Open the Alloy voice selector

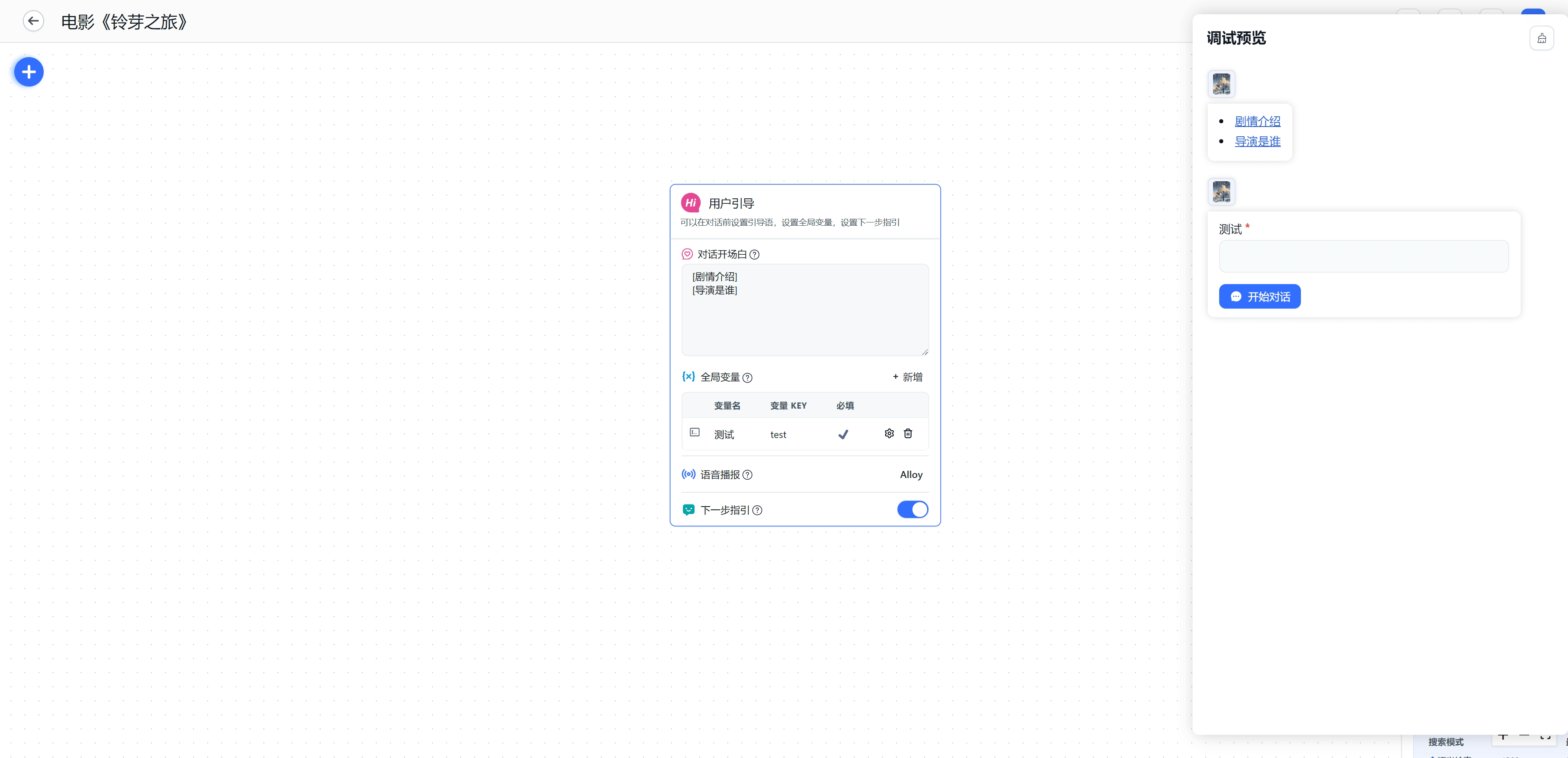pos(910,474)
